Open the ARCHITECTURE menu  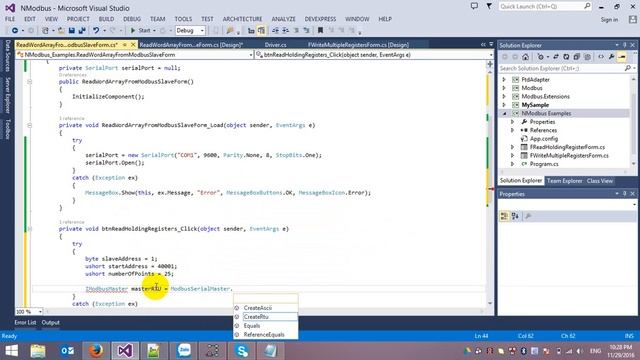242,19
